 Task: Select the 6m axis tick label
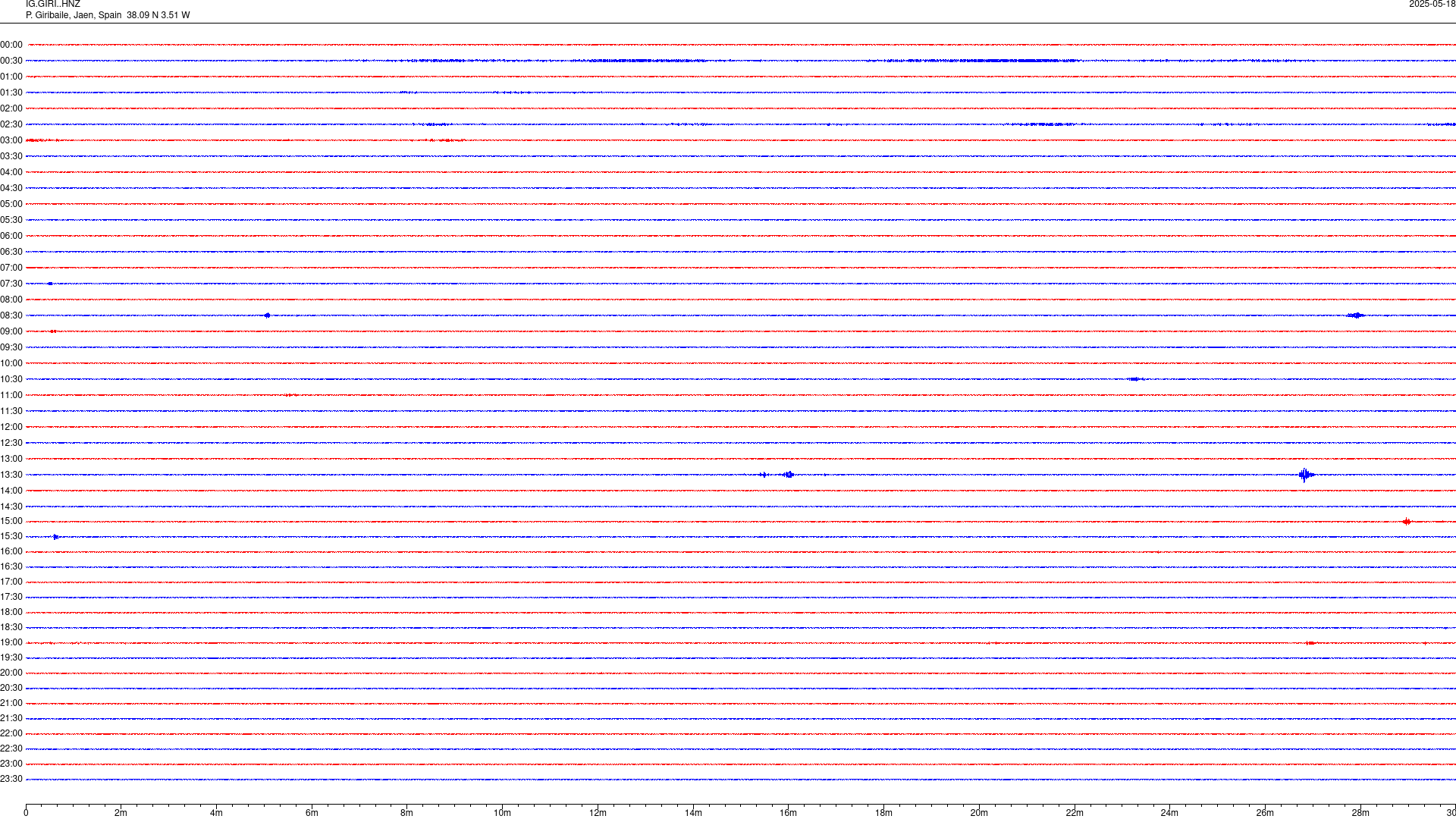point(312,813)
